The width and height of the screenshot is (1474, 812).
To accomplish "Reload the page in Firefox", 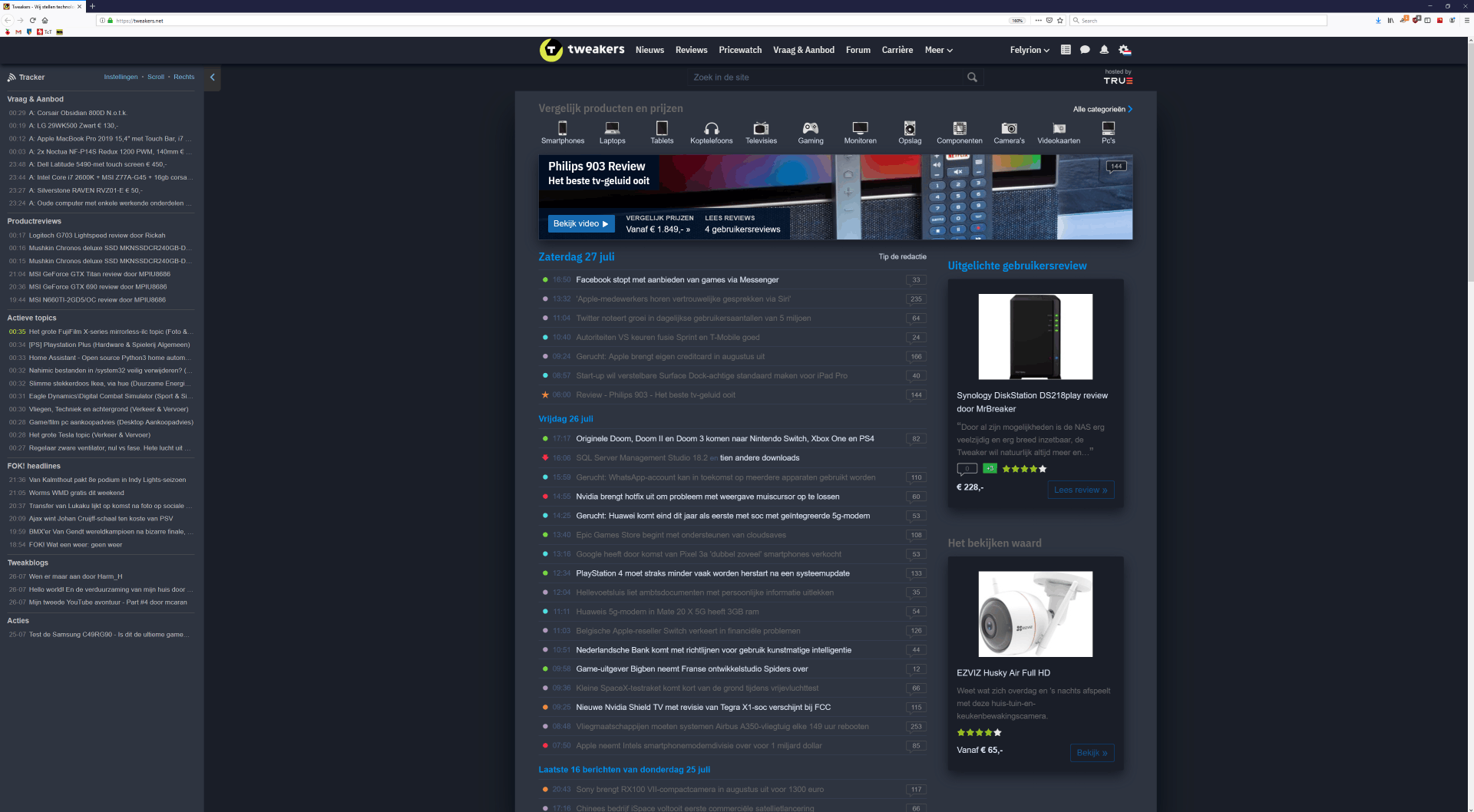I will click(x=32, y=21).
